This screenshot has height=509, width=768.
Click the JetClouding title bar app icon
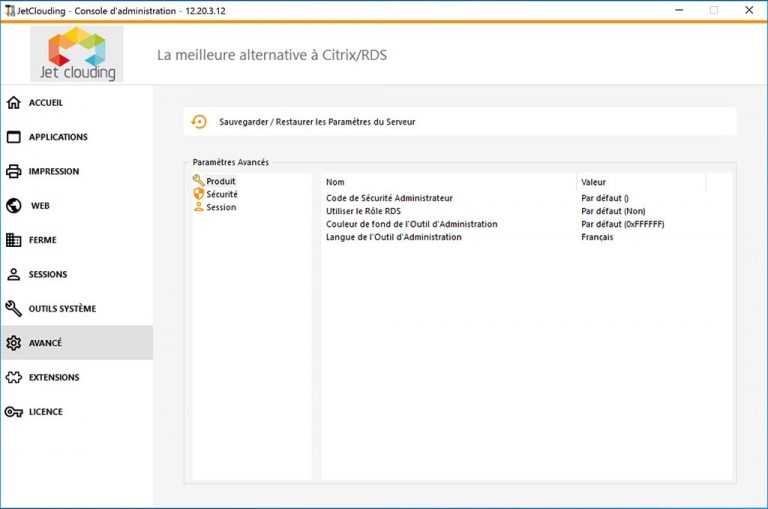pyautogui.click(x=10, y=10)
